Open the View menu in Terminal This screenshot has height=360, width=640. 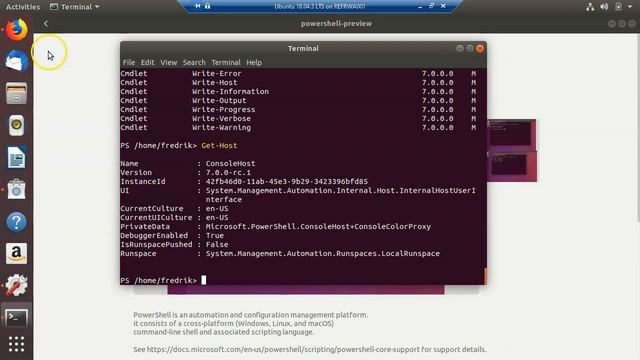click(169, 62)
